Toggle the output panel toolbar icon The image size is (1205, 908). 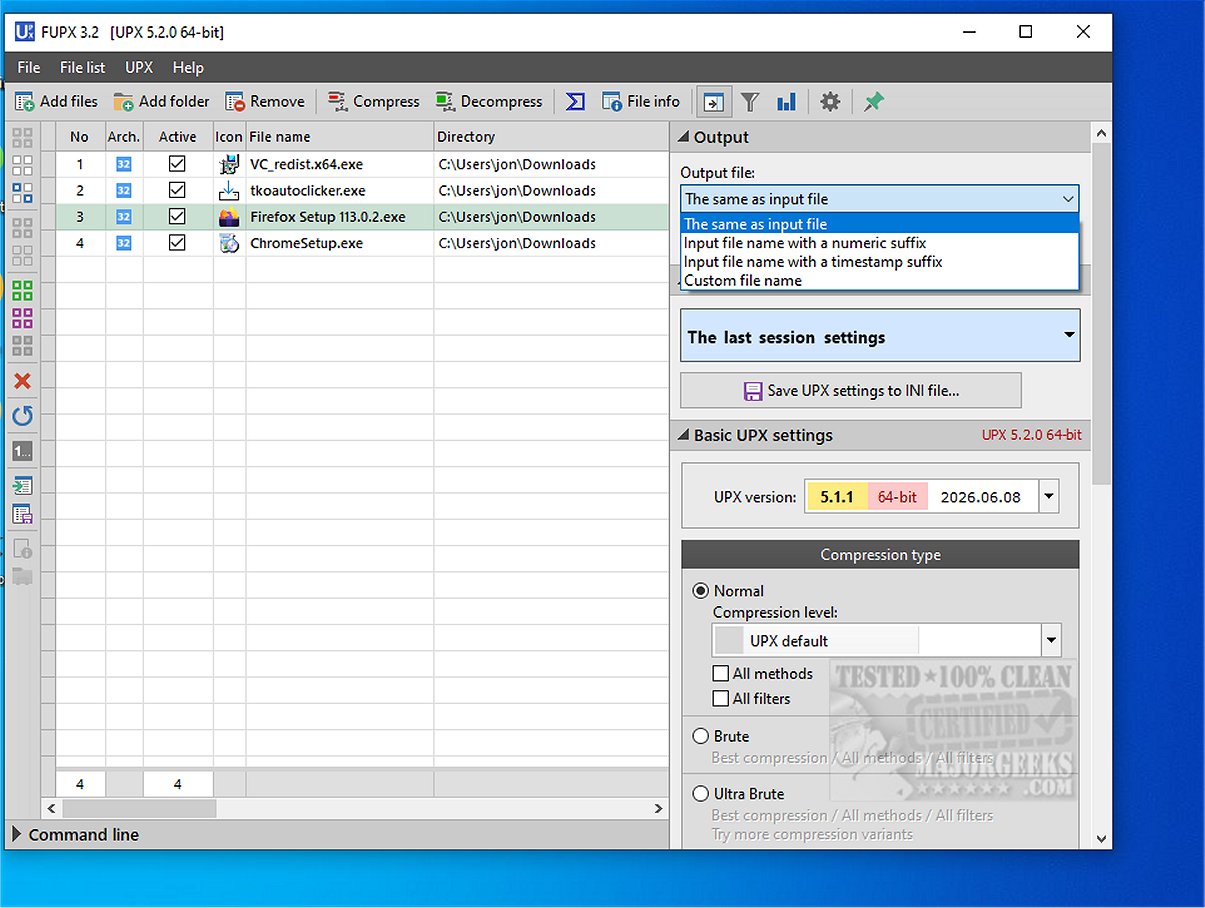[x=714, y=101]
